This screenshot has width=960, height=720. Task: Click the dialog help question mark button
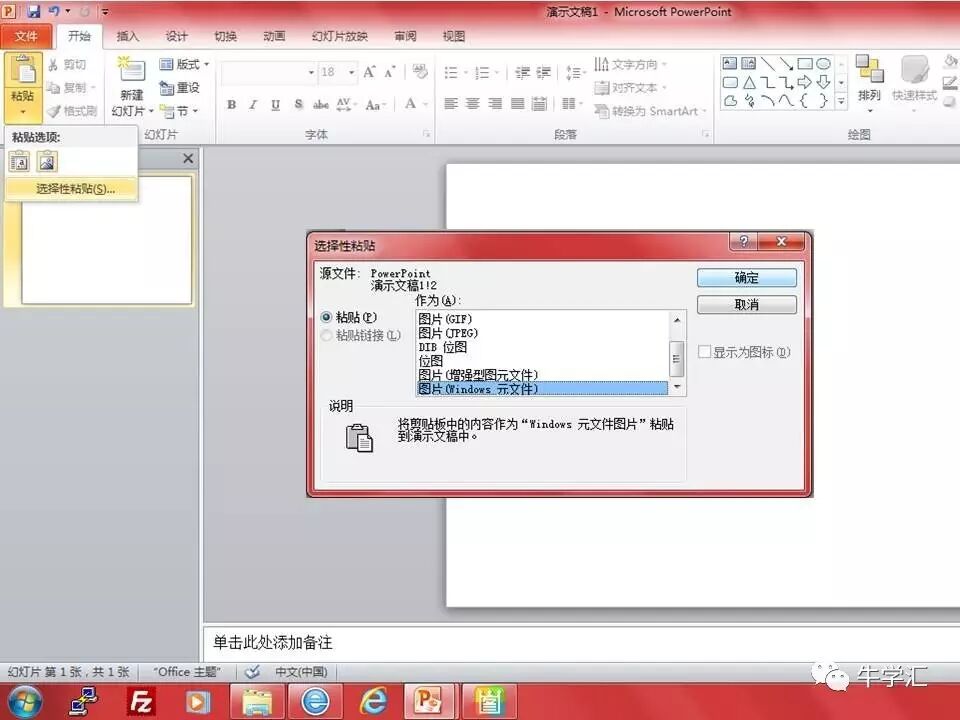743,241
